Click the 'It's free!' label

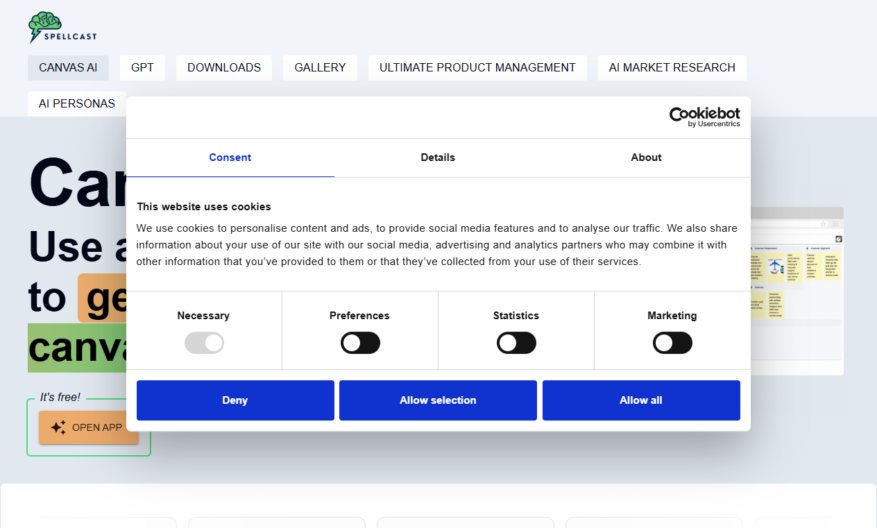(x=60, y=397)
